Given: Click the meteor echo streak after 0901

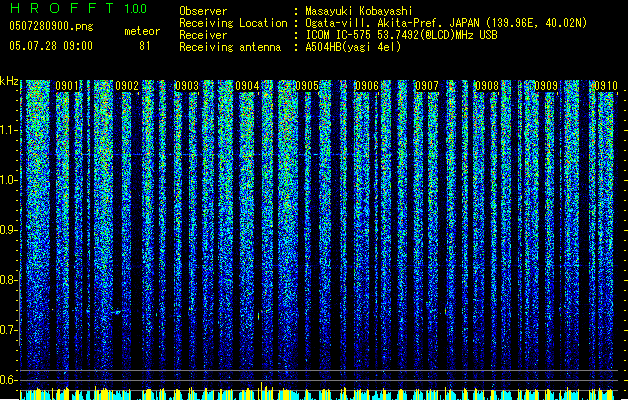Looking at the screenshot, I should pos(116,312).
